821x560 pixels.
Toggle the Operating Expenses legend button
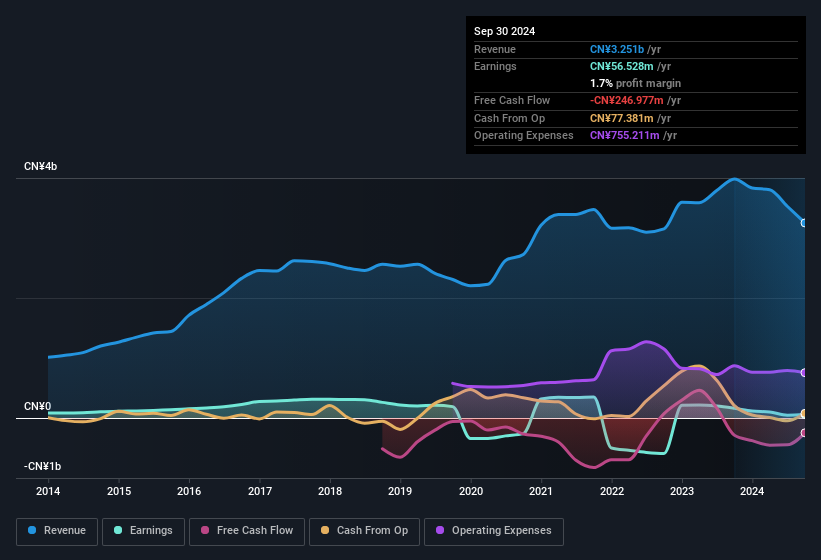494,531
